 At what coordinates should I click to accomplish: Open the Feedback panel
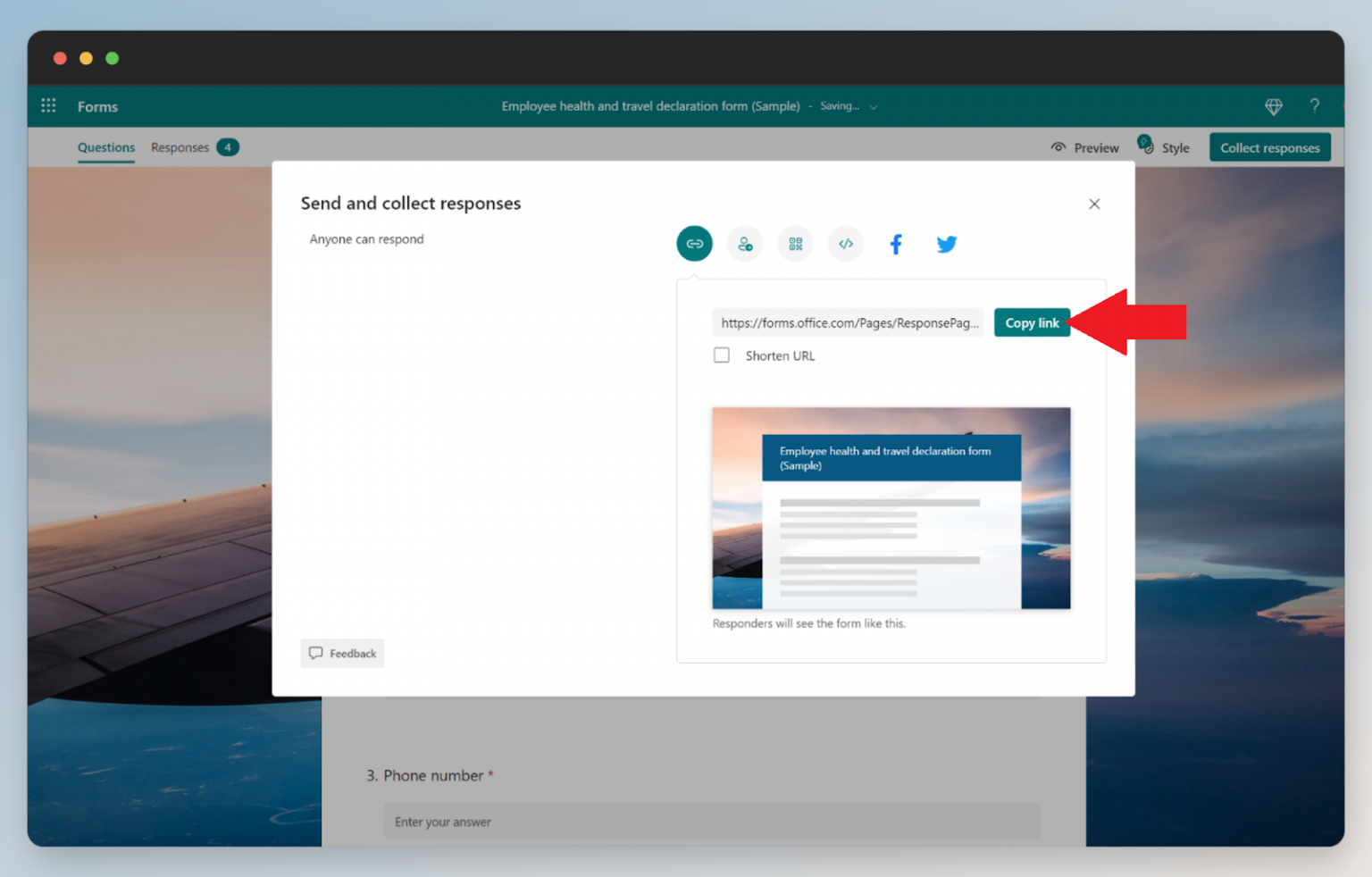[x=342, y=653]
